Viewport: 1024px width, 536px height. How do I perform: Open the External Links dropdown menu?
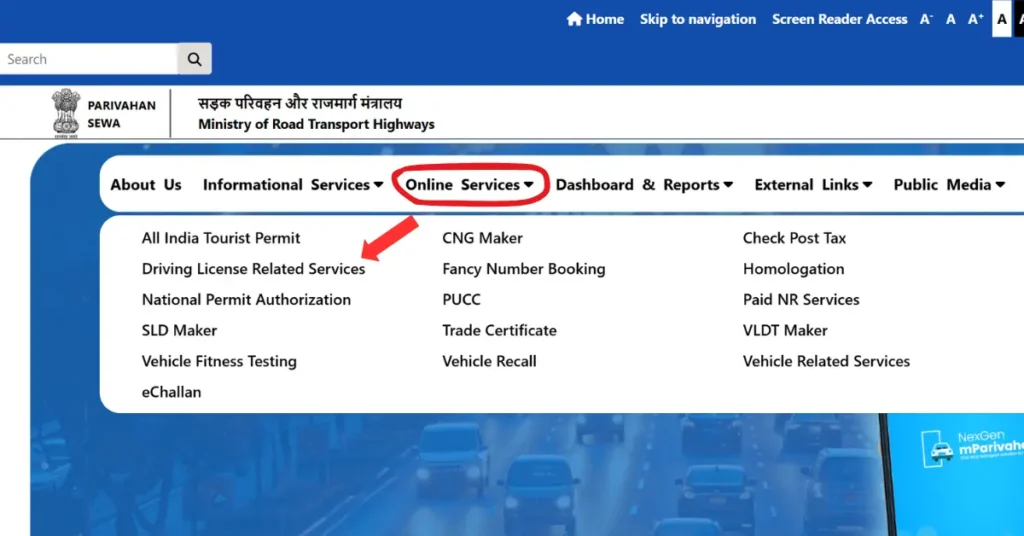tap(813, 185)
